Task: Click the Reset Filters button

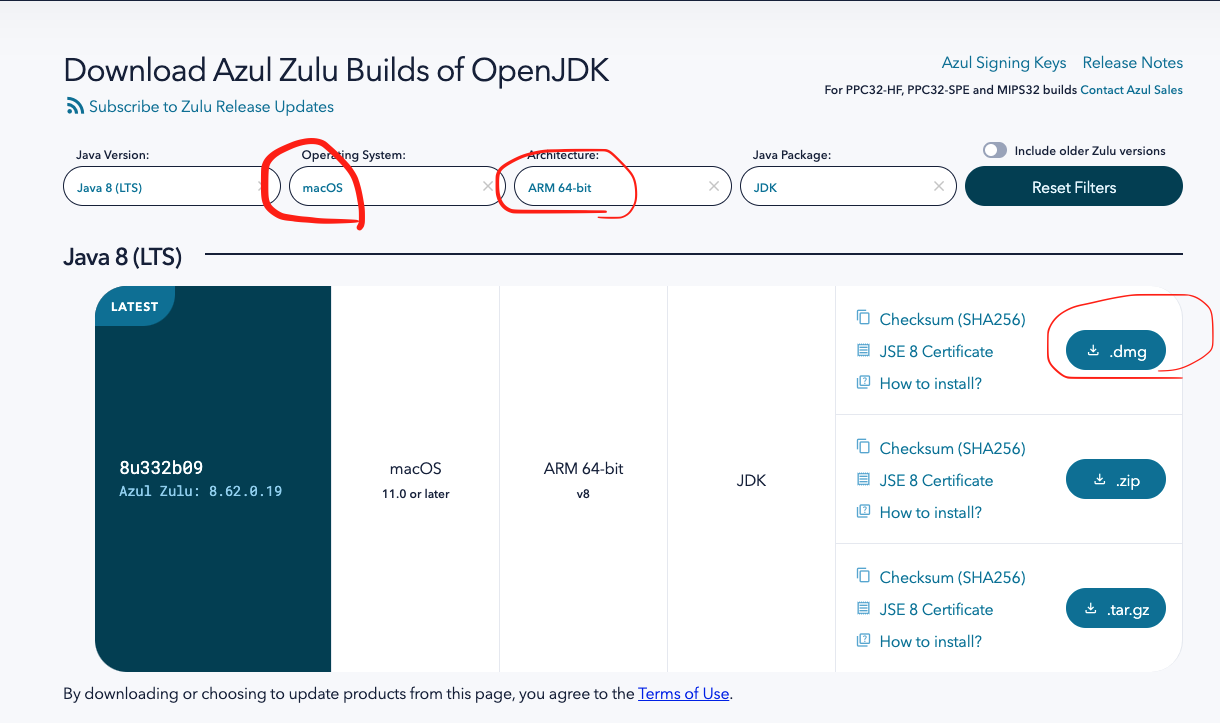Action: pyautogui.click(x=1074, y=187)
